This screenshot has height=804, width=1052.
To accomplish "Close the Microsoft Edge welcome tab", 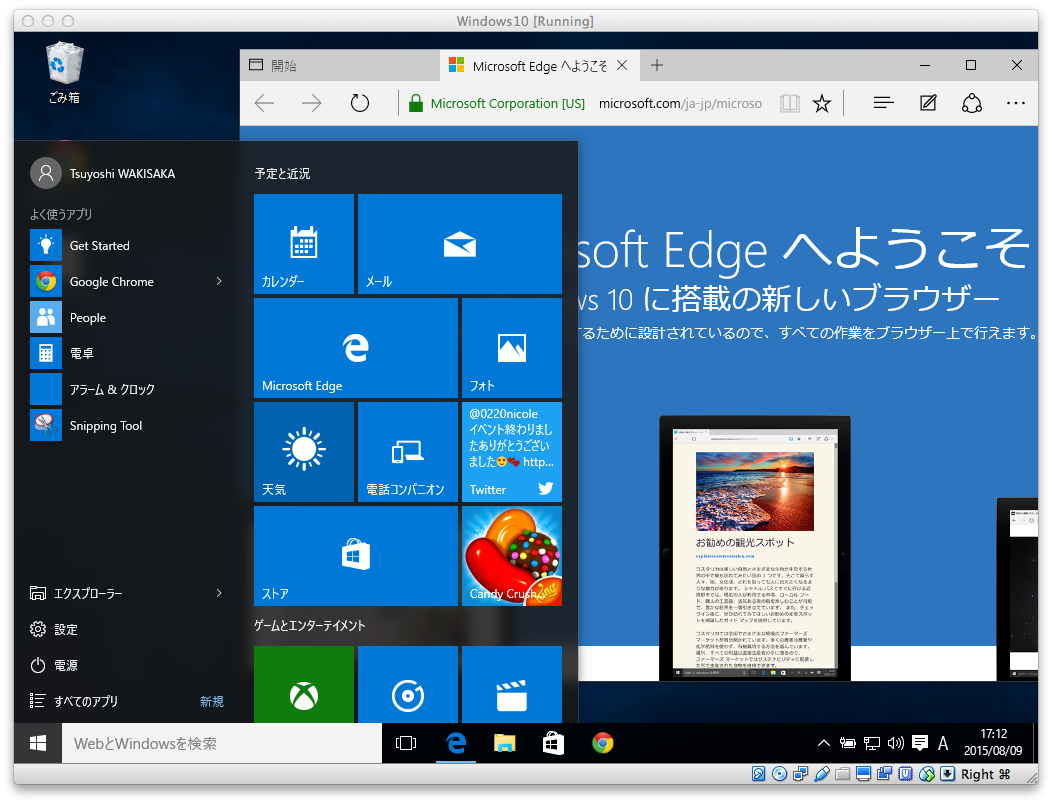I will click(622, 65).
